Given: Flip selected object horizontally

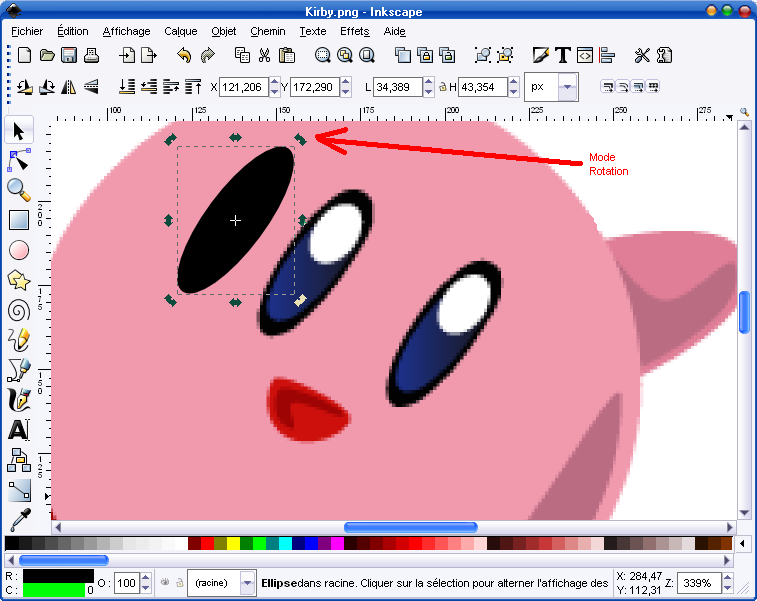Looking at the screenshot, I should (69, 87).
